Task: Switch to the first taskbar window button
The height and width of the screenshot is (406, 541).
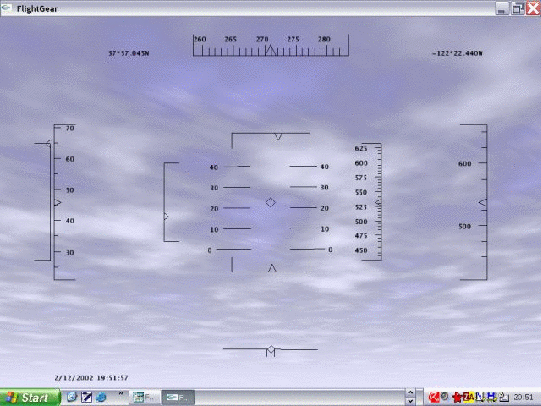Action: pyautogui.click(x=144, y=397)
